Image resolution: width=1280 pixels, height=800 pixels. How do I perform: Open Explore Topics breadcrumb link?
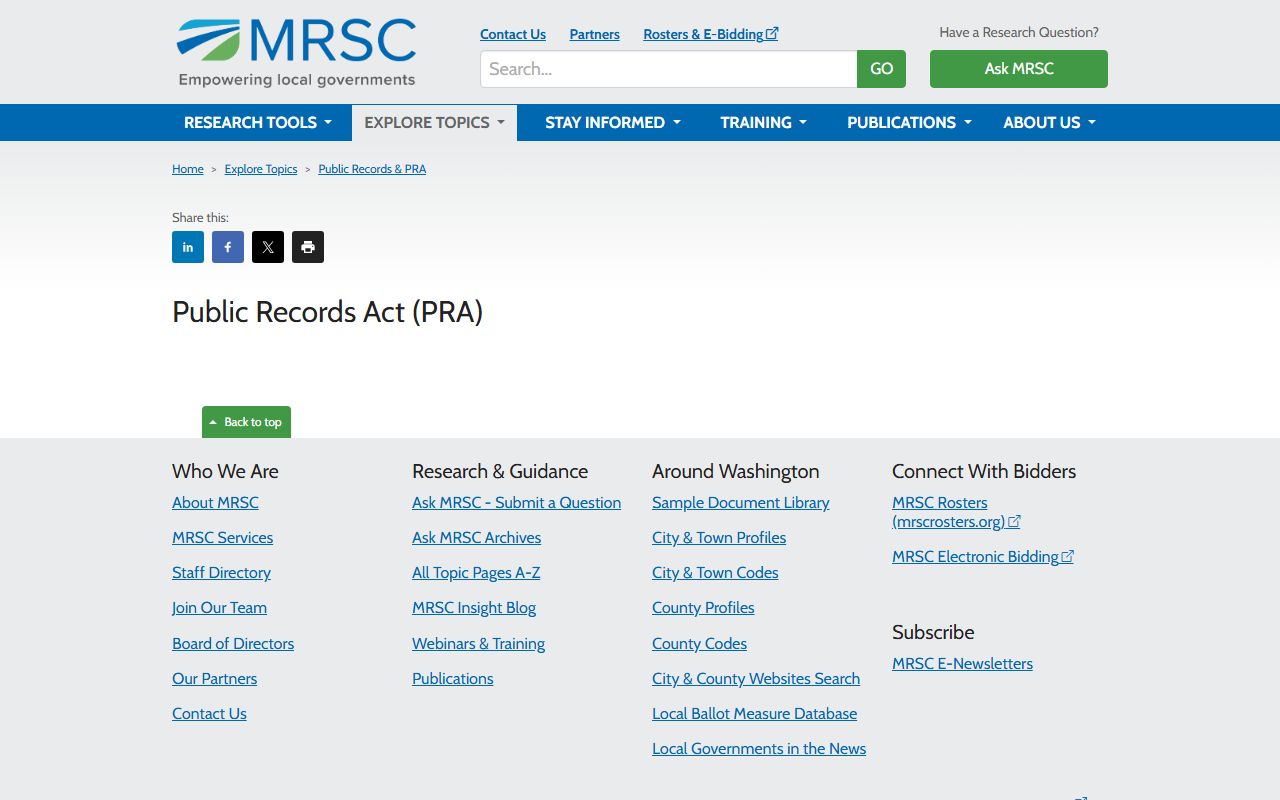click(x=261, y=169)
